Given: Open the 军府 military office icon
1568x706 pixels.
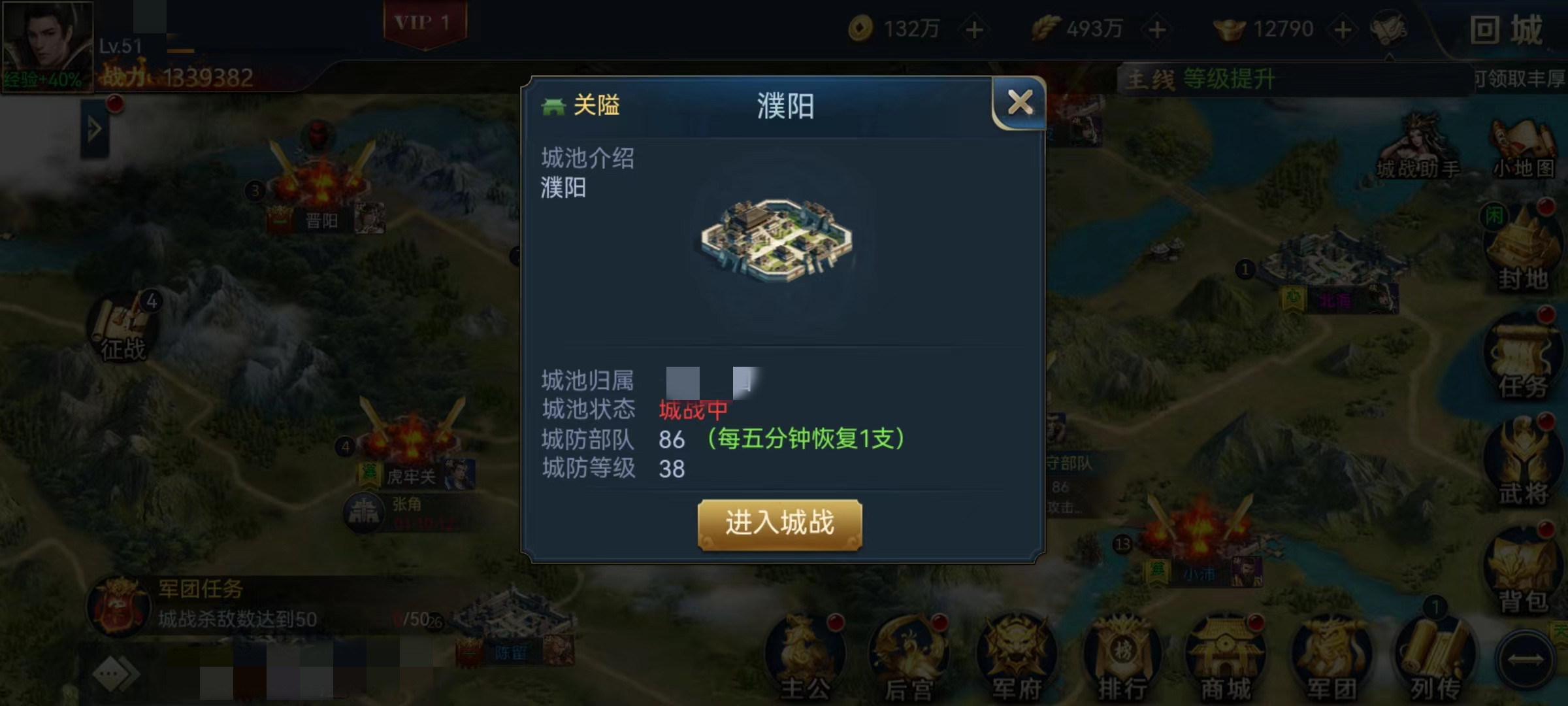Looking at the screenshot, I should tap(1017, 657).
